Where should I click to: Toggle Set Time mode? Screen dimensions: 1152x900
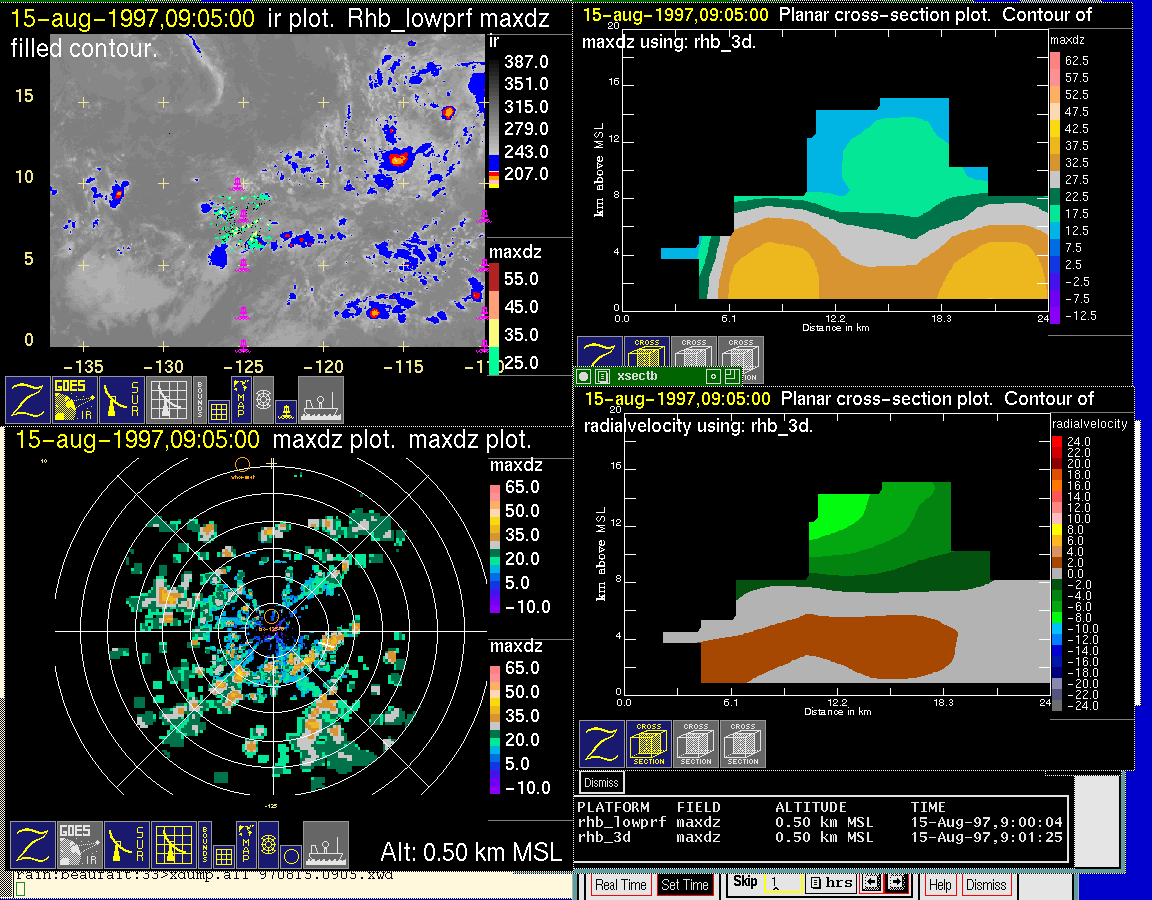pos(685,885)
